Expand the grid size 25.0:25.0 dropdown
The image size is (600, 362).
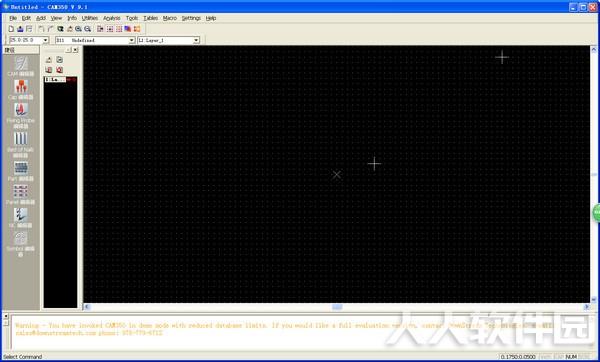(x=46, y=40)
